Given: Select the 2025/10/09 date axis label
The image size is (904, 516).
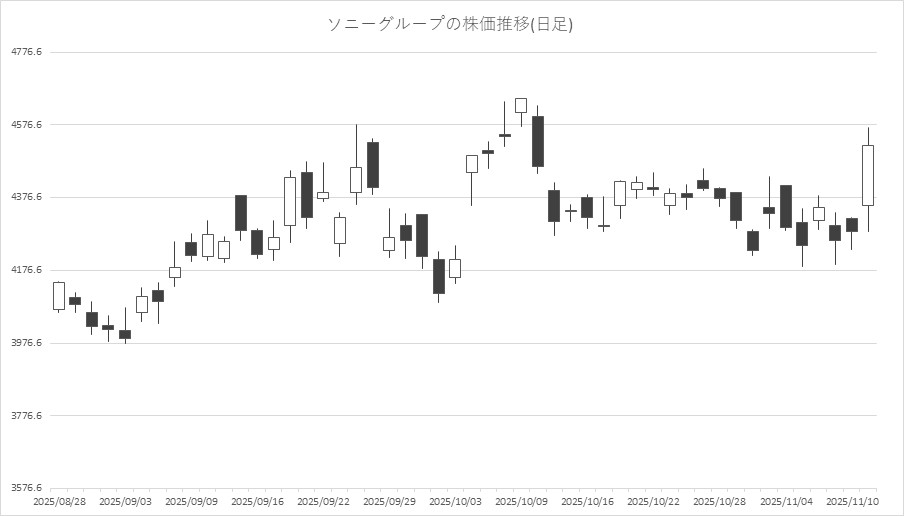Looking at the screenshot, I should point(521,500).
